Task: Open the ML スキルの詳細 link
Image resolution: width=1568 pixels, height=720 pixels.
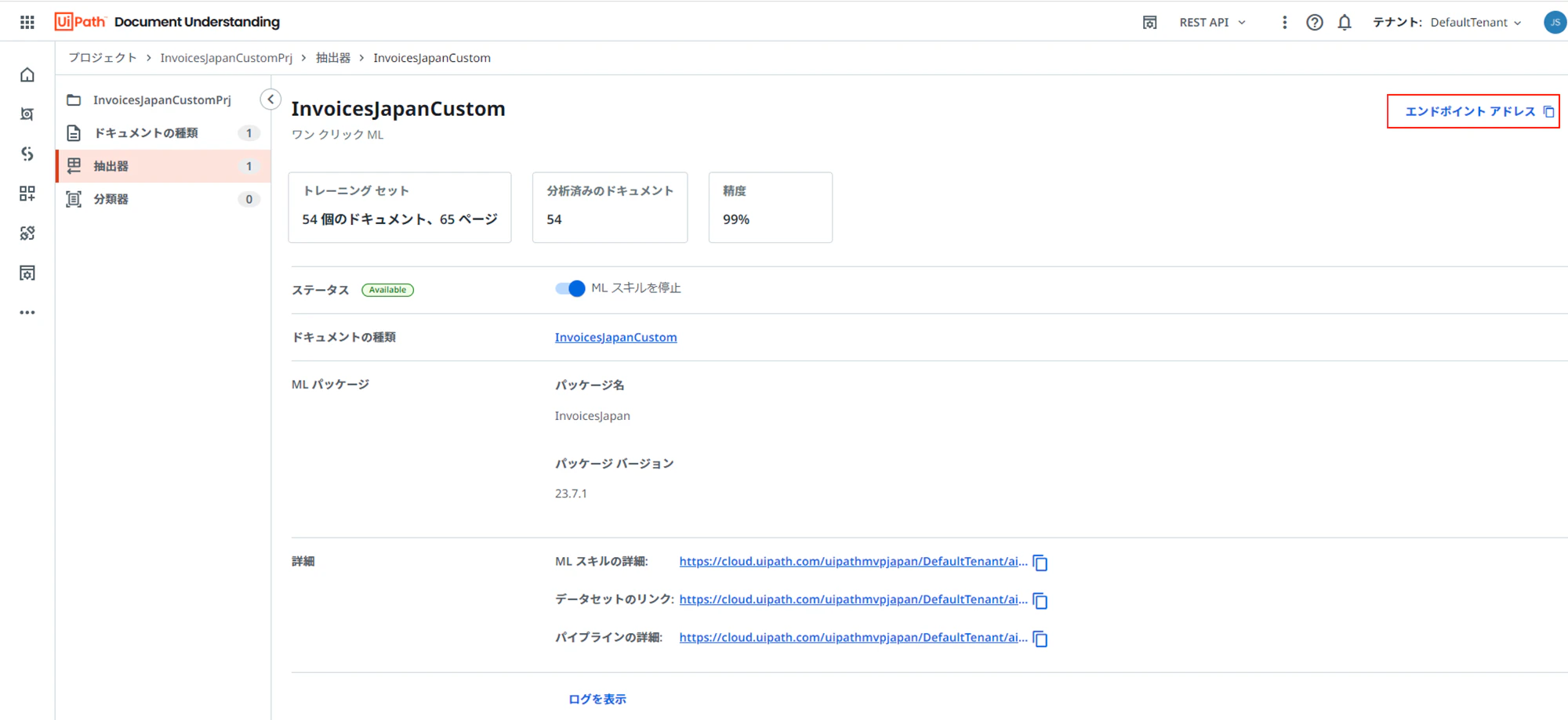Action: click(x=853, y=561)
